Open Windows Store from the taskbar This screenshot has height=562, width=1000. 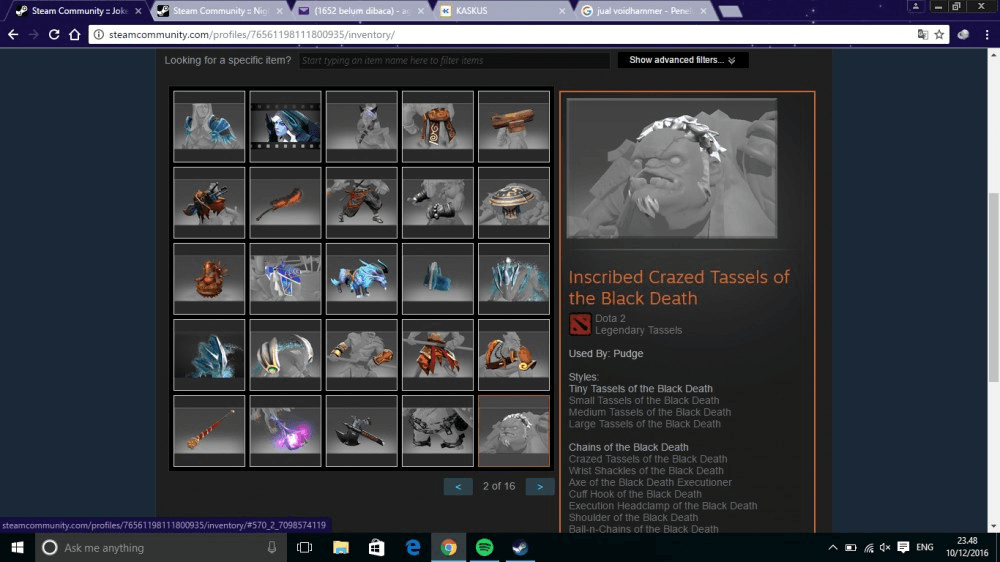coord(376,547)
